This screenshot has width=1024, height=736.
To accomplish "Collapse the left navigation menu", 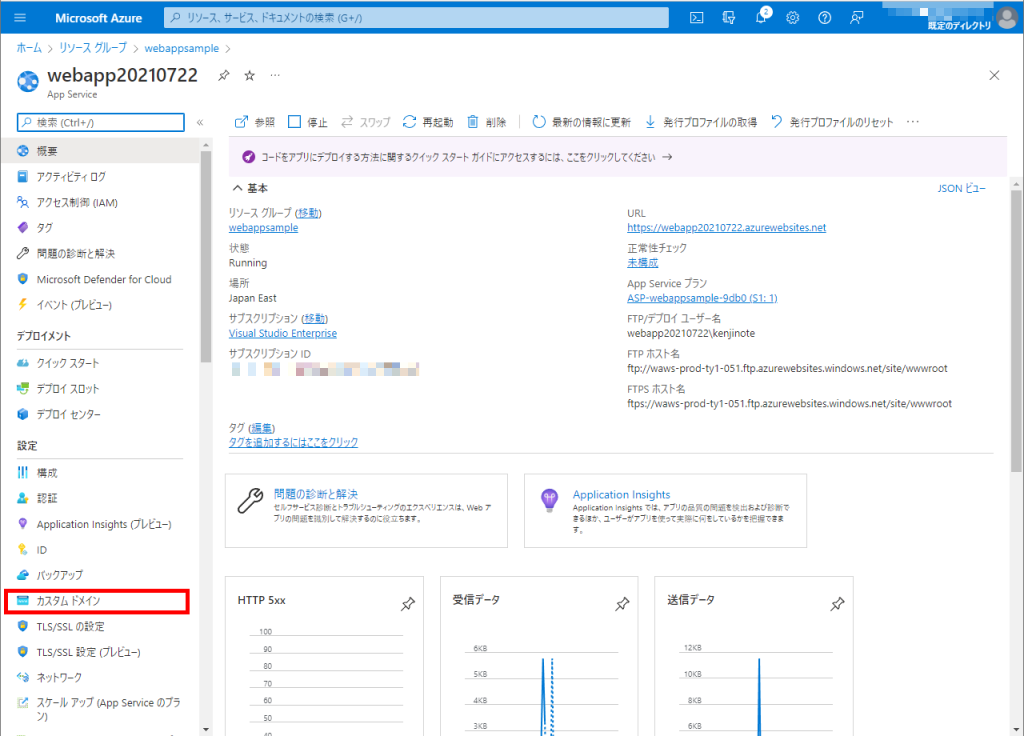I will 200,122.
